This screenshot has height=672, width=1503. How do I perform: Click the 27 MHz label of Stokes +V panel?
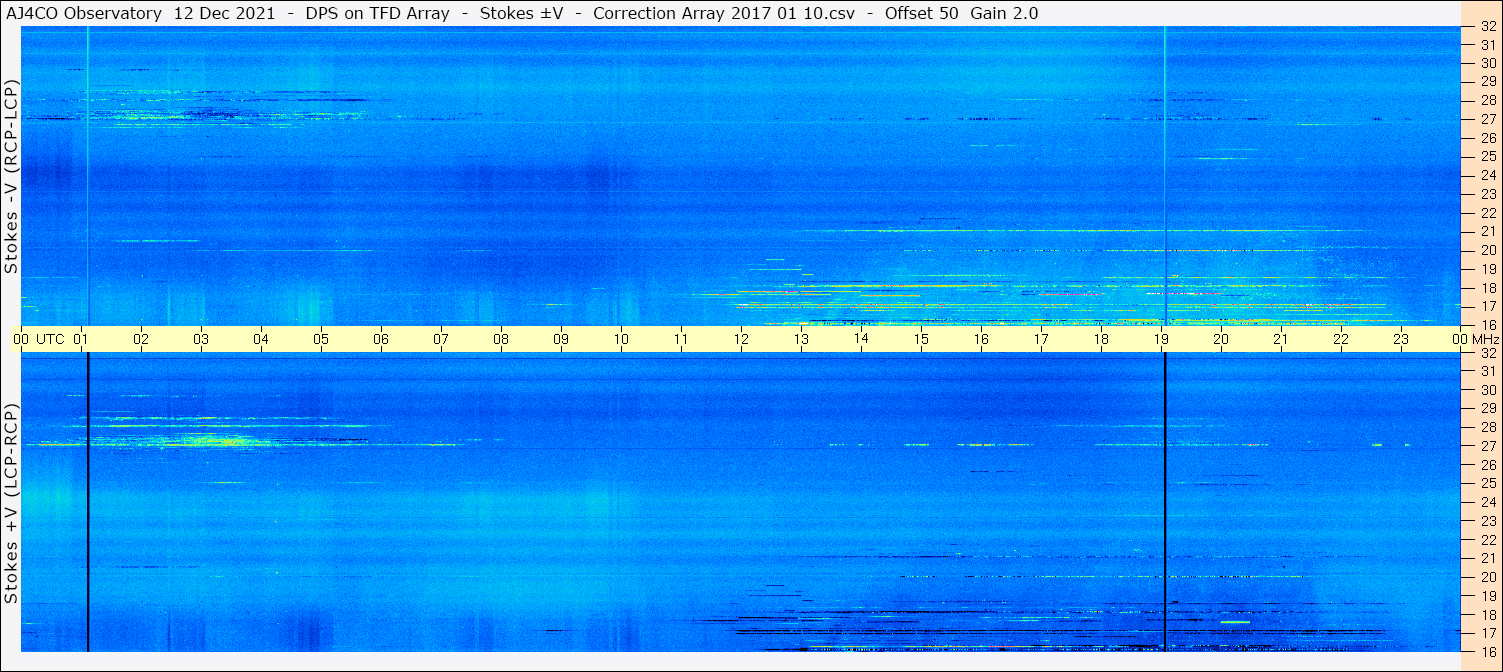tap(1488, 446)
